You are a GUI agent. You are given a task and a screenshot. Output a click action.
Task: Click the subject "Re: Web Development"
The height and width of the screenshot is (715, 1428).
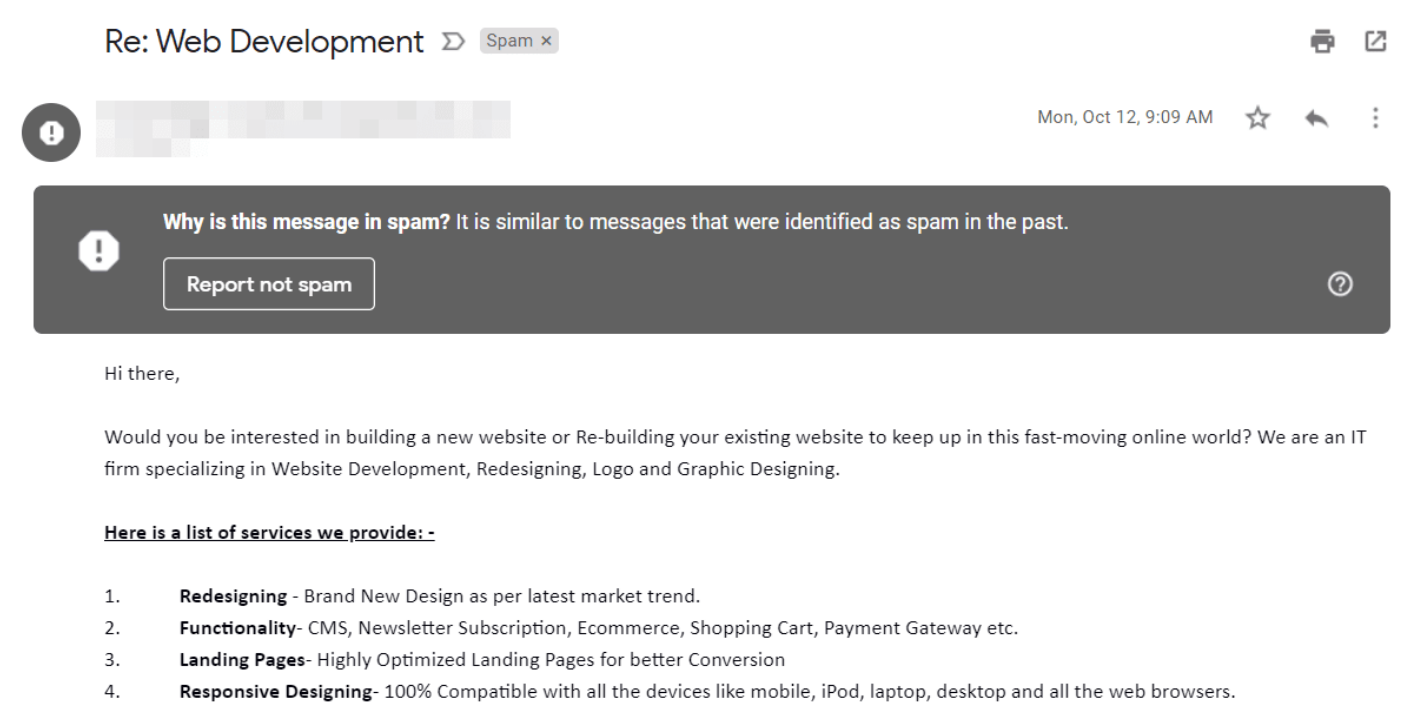click(x=264, y=42)
